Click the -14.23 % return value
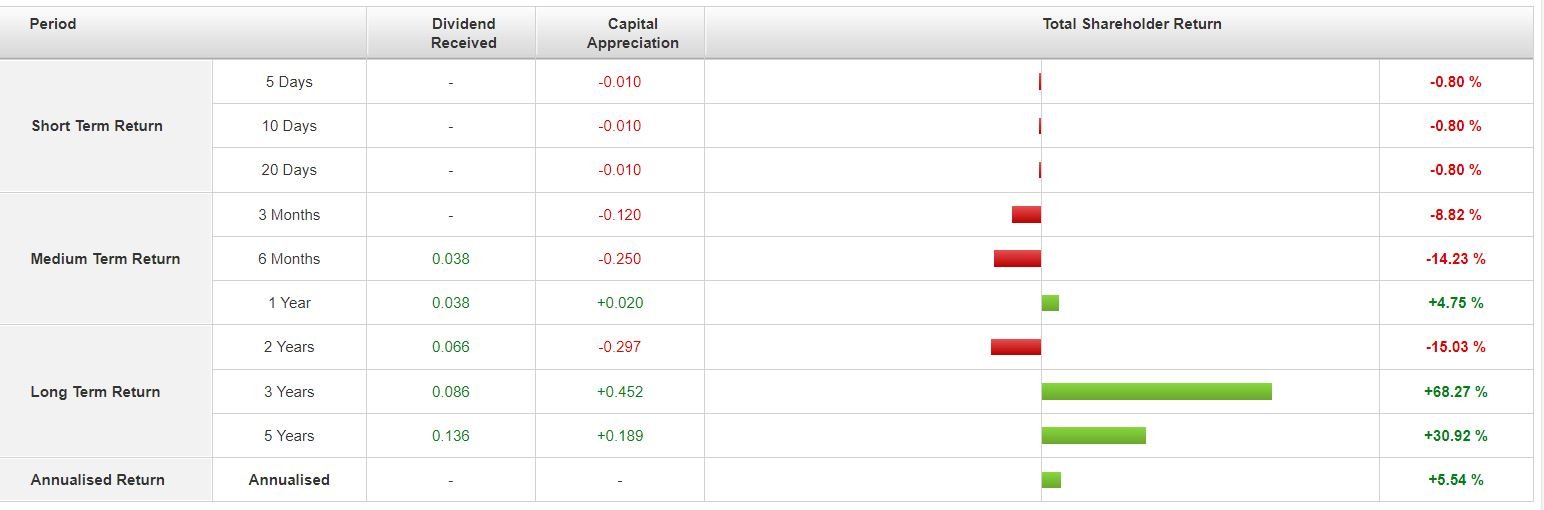1544x510 pixels. coord(1455,259)
